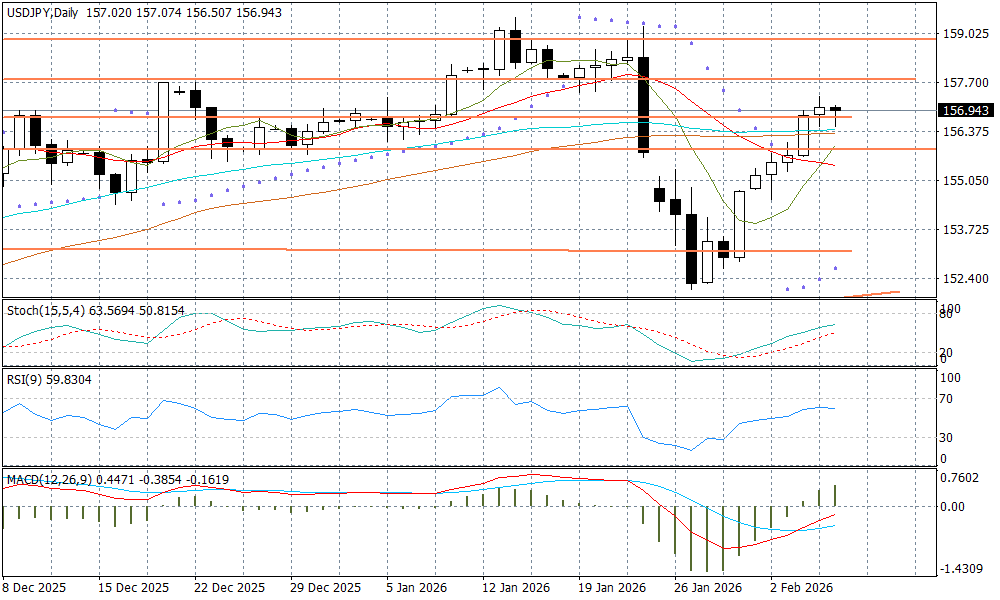Click the MACD(12,26,9) indicator label
Image resolution: width=1000 pixels, height=600 pixels.
click(x=48, y=480)
